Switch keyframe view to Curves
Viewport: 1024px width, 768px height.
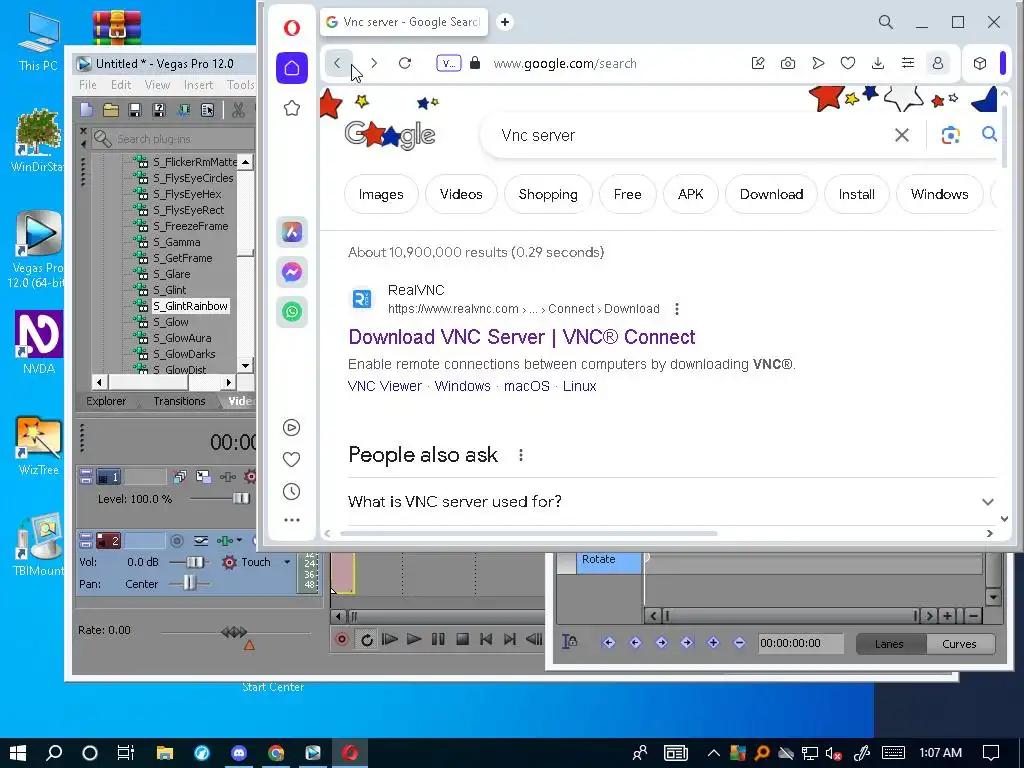tap(960, 644)
